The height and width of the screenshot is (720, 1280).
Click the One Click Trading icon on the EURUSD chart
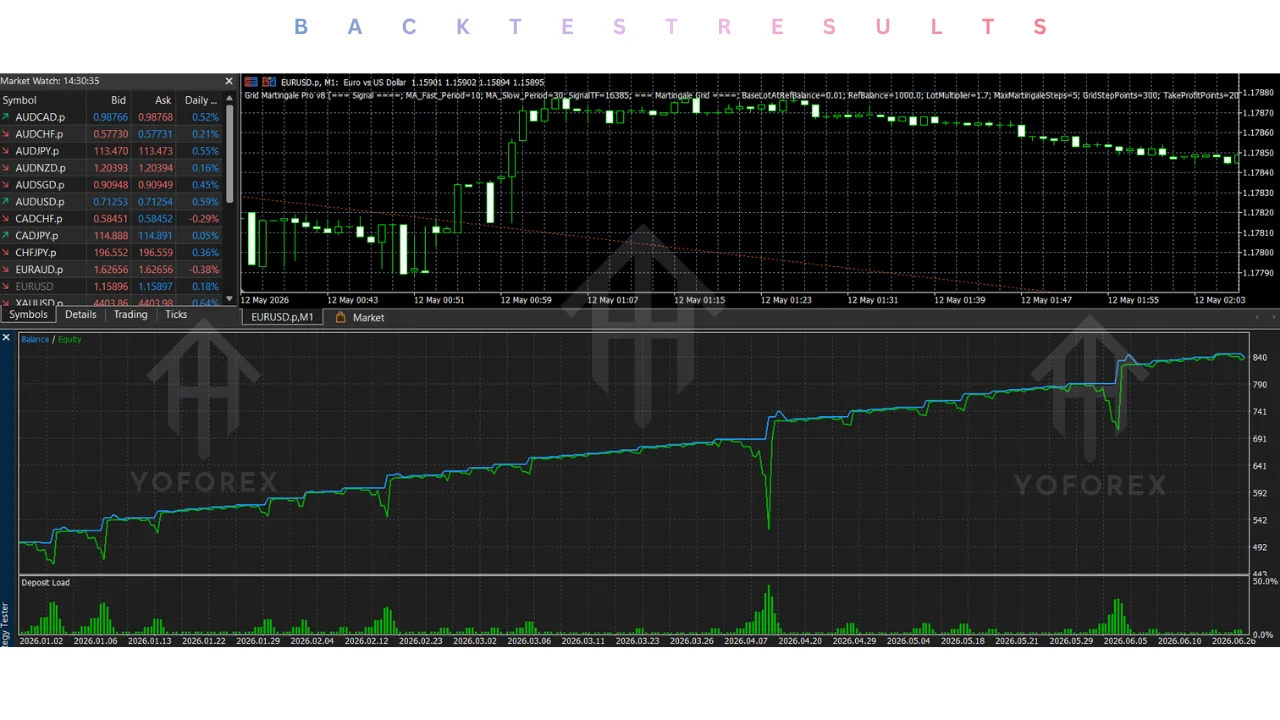[x=251, y=82]
